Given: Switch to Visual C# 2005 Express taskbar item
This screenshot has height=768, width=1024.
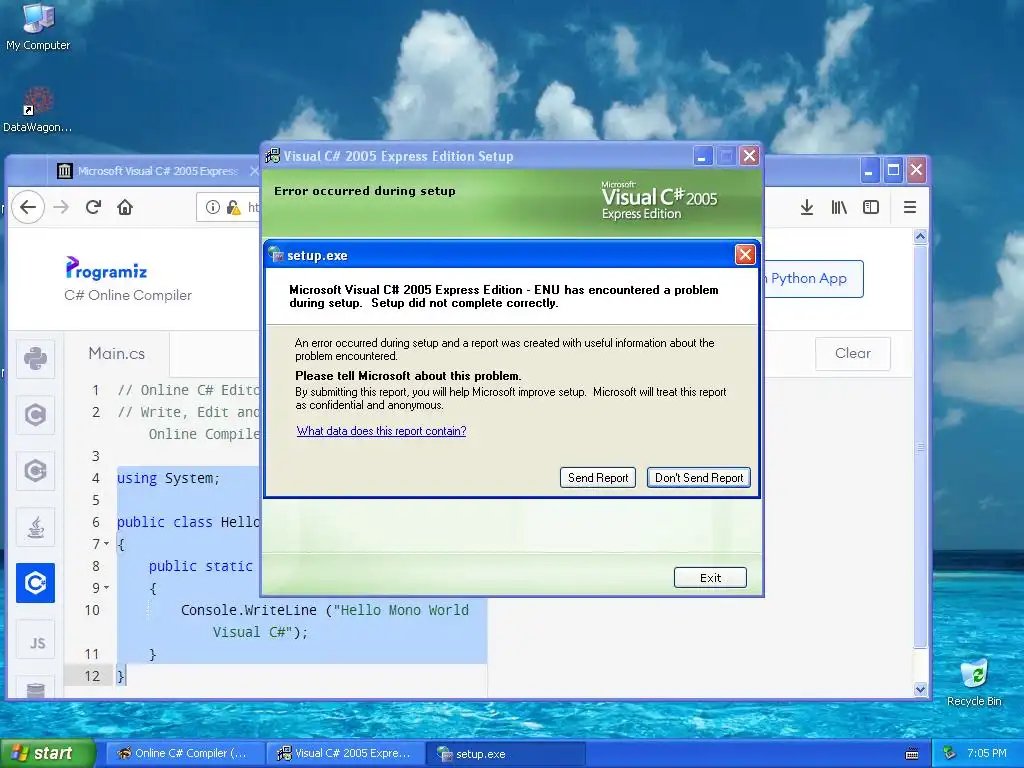Looking at the screenshot, I should (346, 753).
